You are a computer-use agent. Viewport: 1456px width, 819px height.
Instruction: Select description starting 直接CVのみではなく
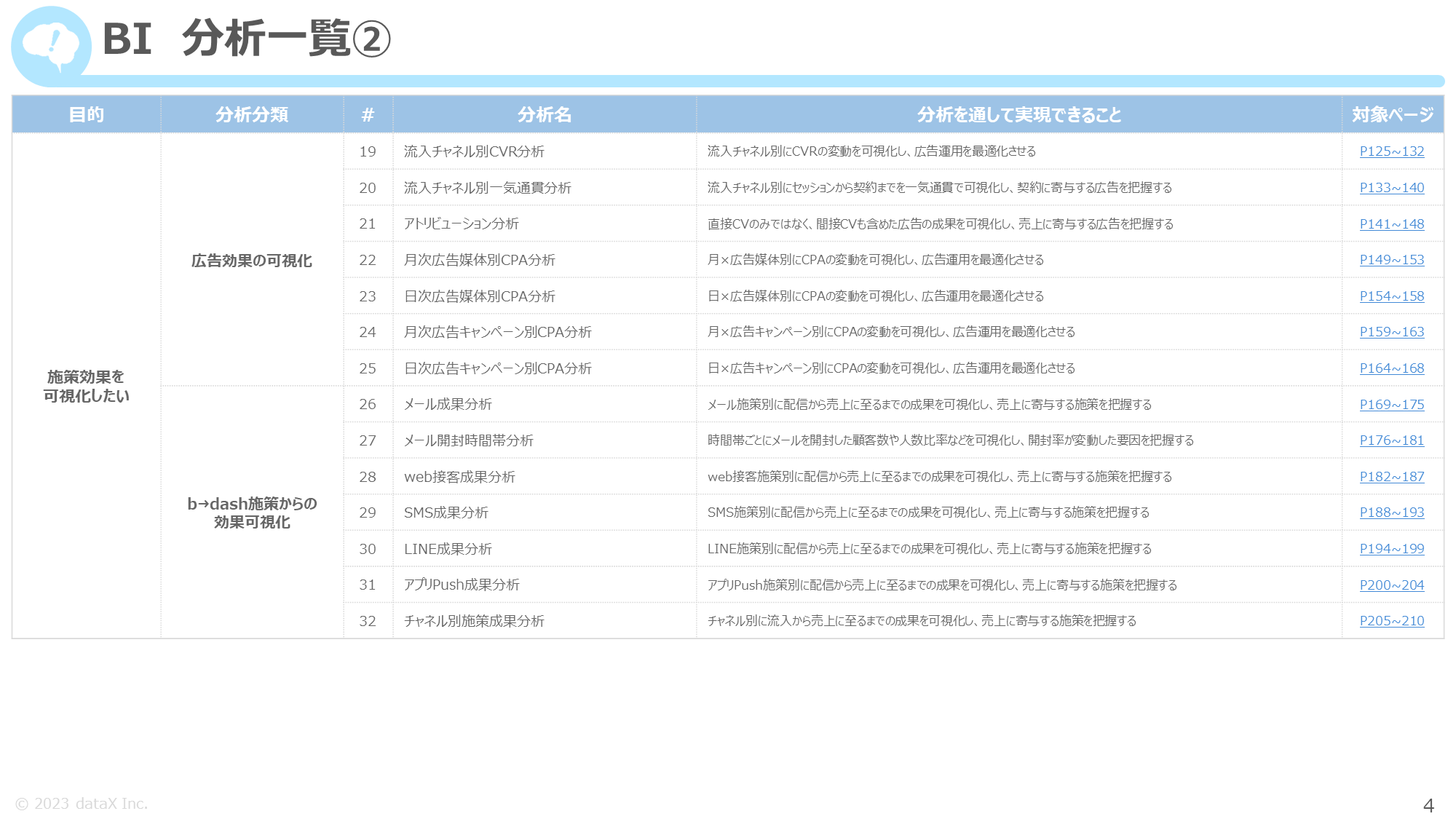pyautogui.click(x=941, y=224)
